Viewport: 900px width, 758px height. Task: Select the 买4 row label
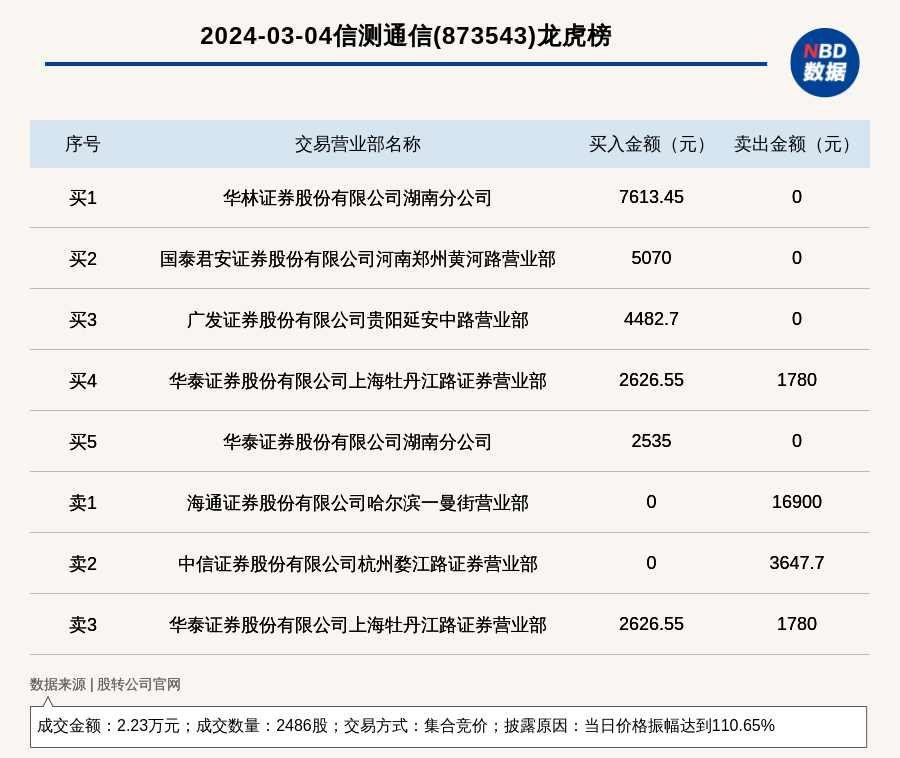[83, 381]
